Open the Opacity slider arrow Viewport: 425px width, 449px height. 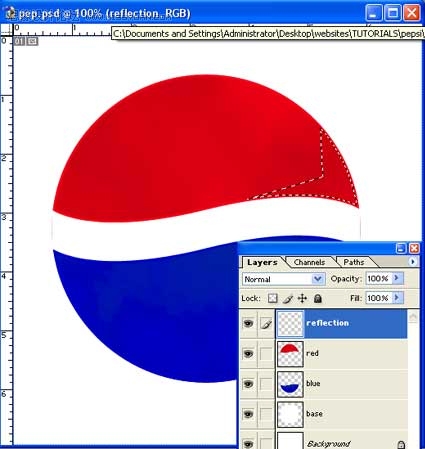[x=397, y=278]
